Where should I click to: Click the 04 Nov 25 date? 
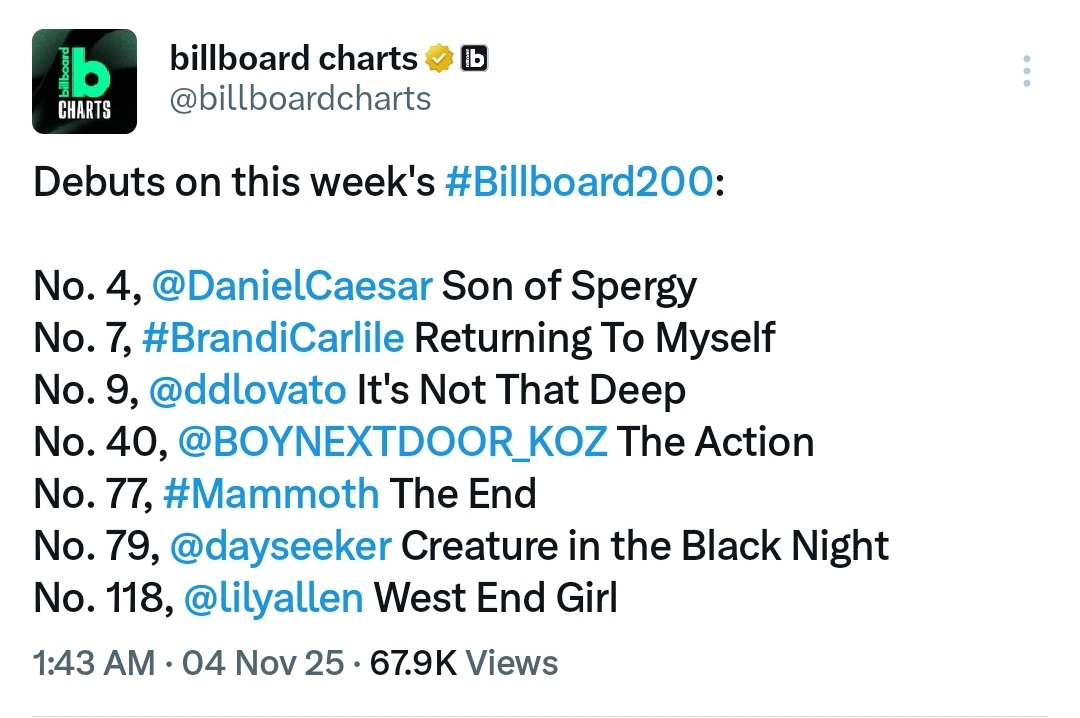[263, 662]
